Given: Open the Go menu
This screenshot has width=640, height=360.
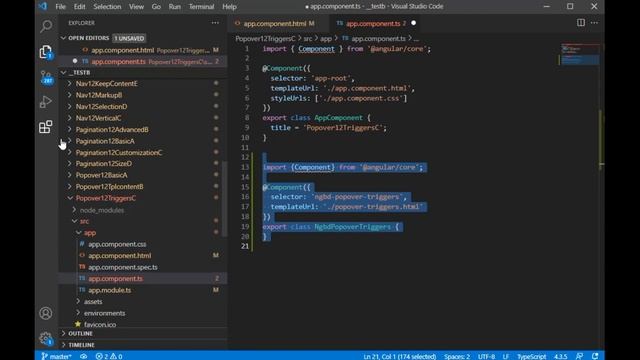Looking at the screenshot, I should coord(156,7).
